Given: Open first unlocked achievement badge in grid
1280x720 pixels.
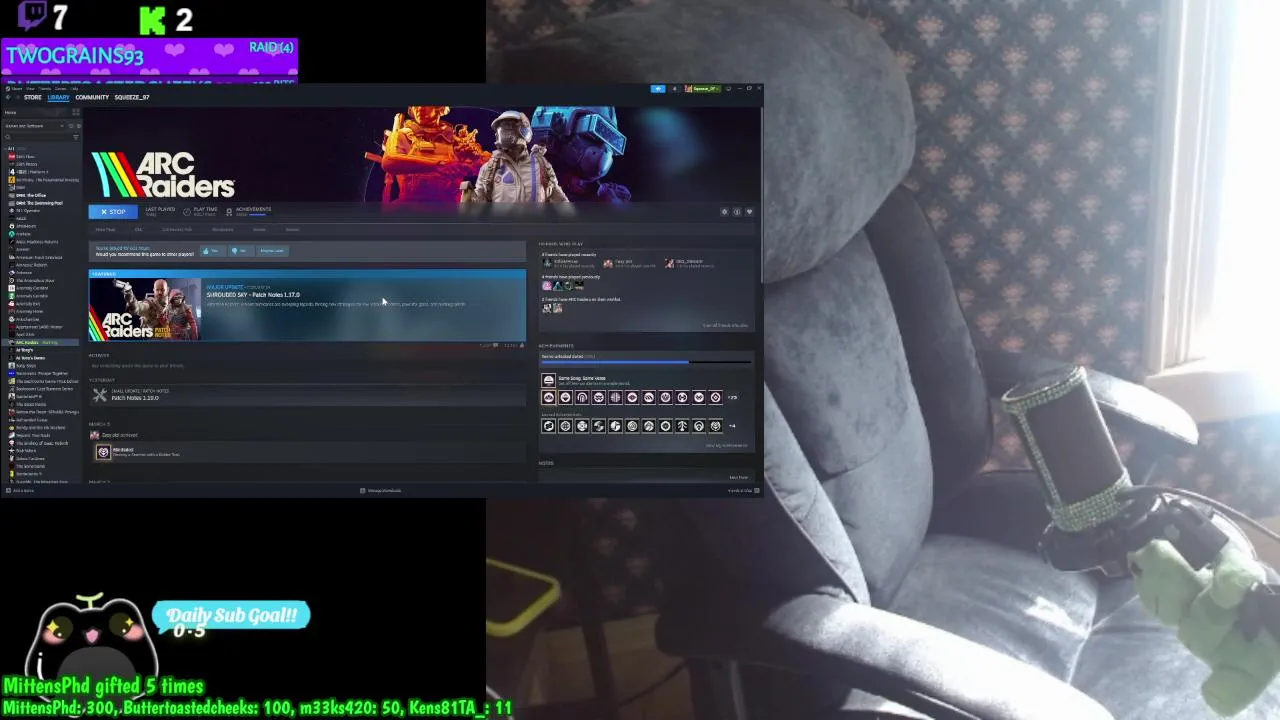Looking at the screenshot, I should [x=548, y=397].
